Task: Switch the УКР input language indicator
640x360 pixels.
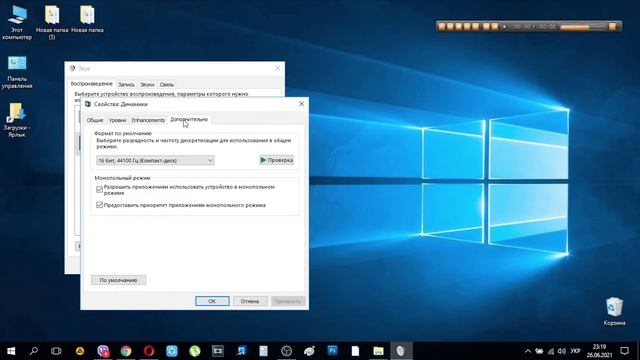Action: 576,351
